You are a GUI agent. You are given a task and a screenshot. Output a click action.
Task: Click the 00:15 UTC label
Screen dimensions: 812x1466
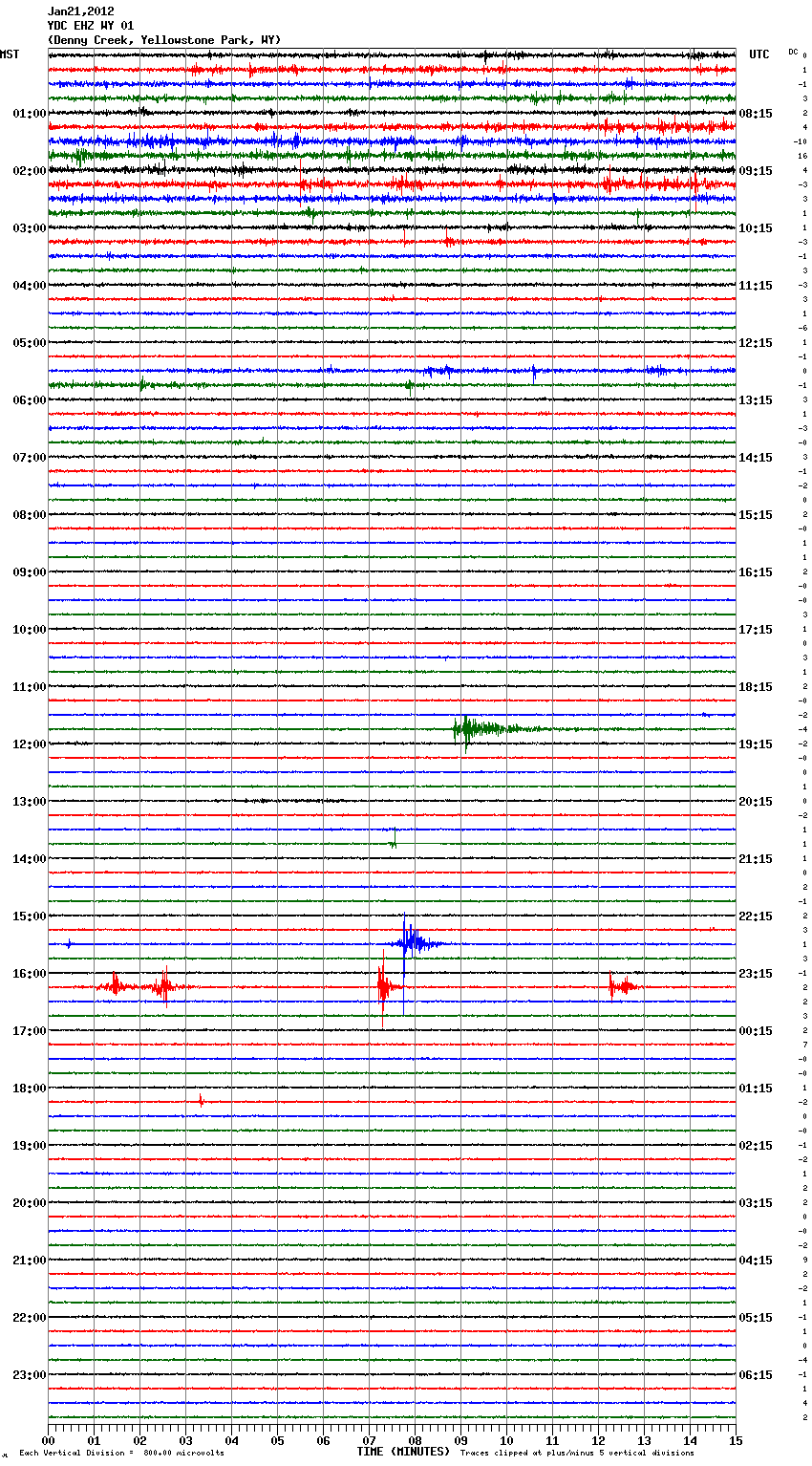point(756,1031)
